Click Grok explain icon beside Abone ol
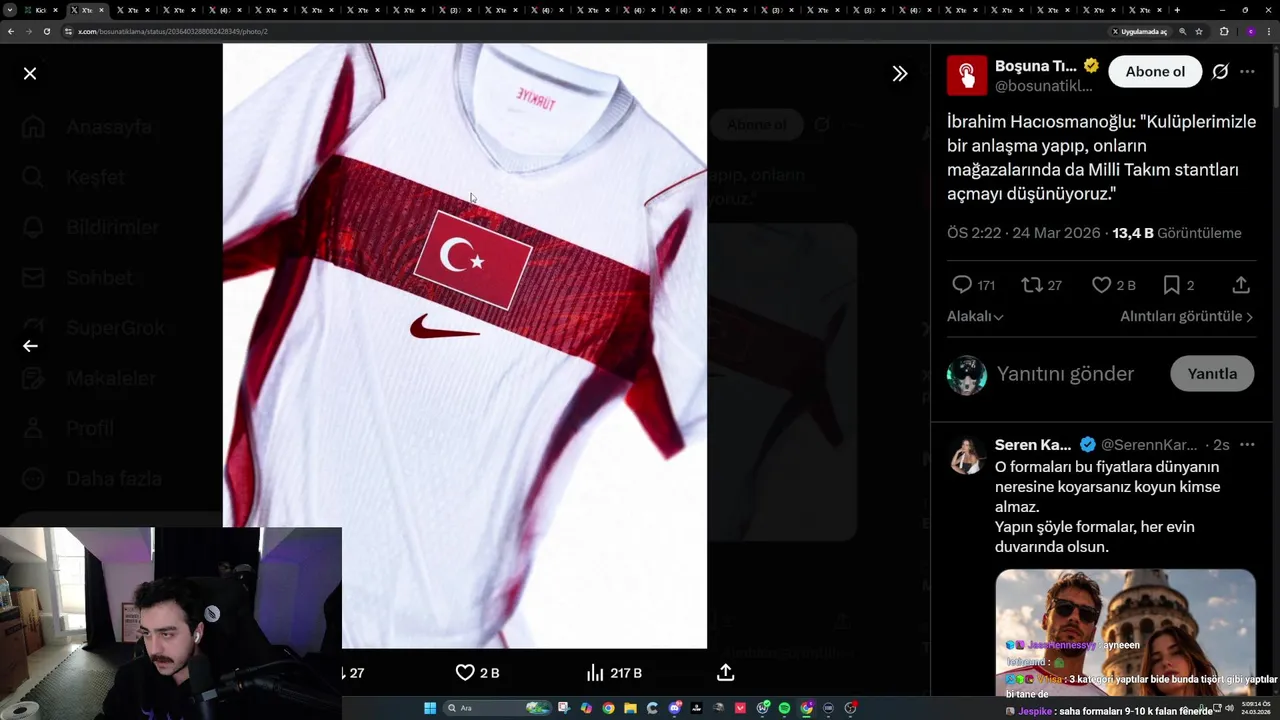Image resolution: width=1280 pixels, height=720 pixels. click(1220, 72)
